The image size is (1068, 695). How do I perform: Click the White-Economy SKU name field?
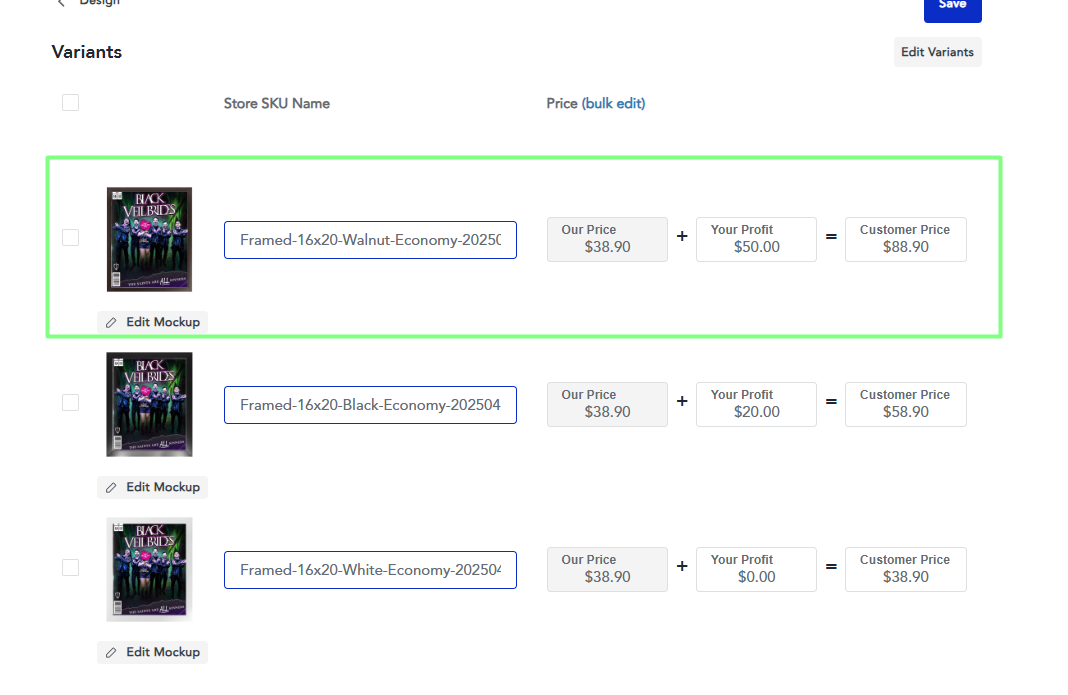coord(370,570)
